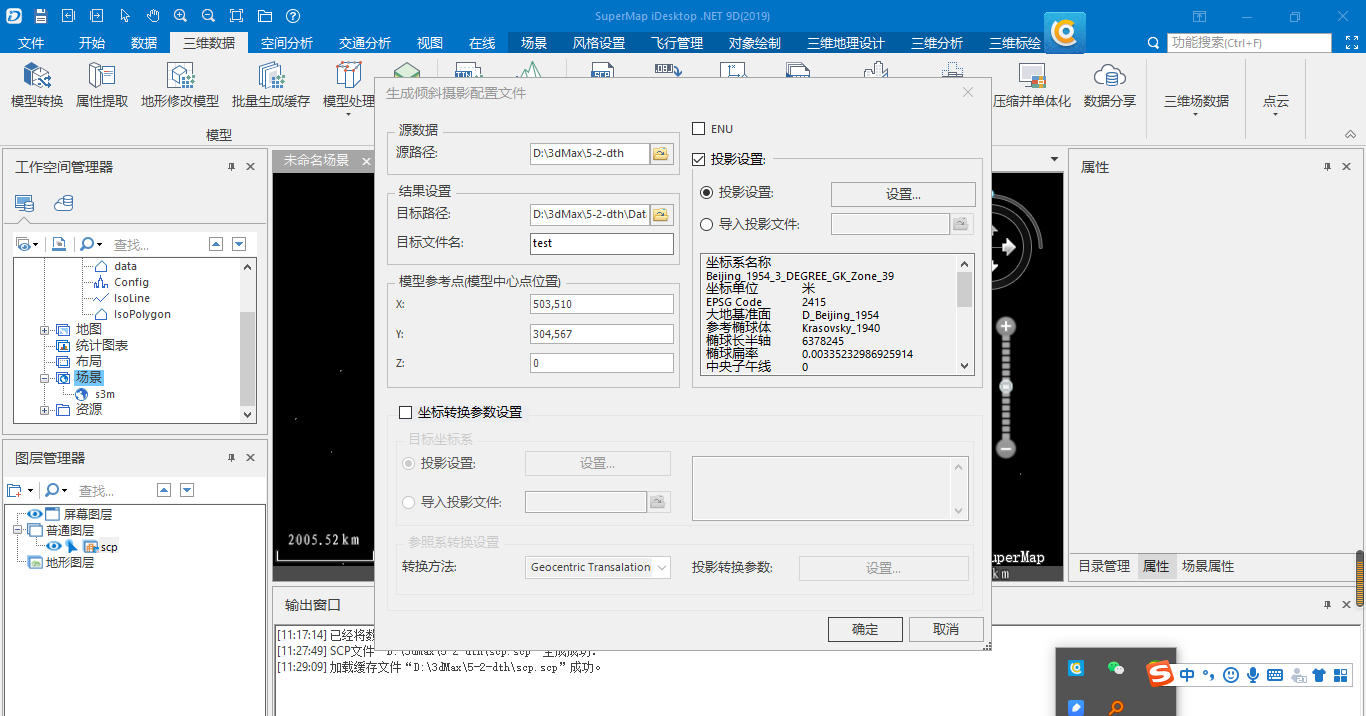This screenshot has height=716, width=1366.
Task: Browse for the 目标路径 folder
Action: [661, 214]
